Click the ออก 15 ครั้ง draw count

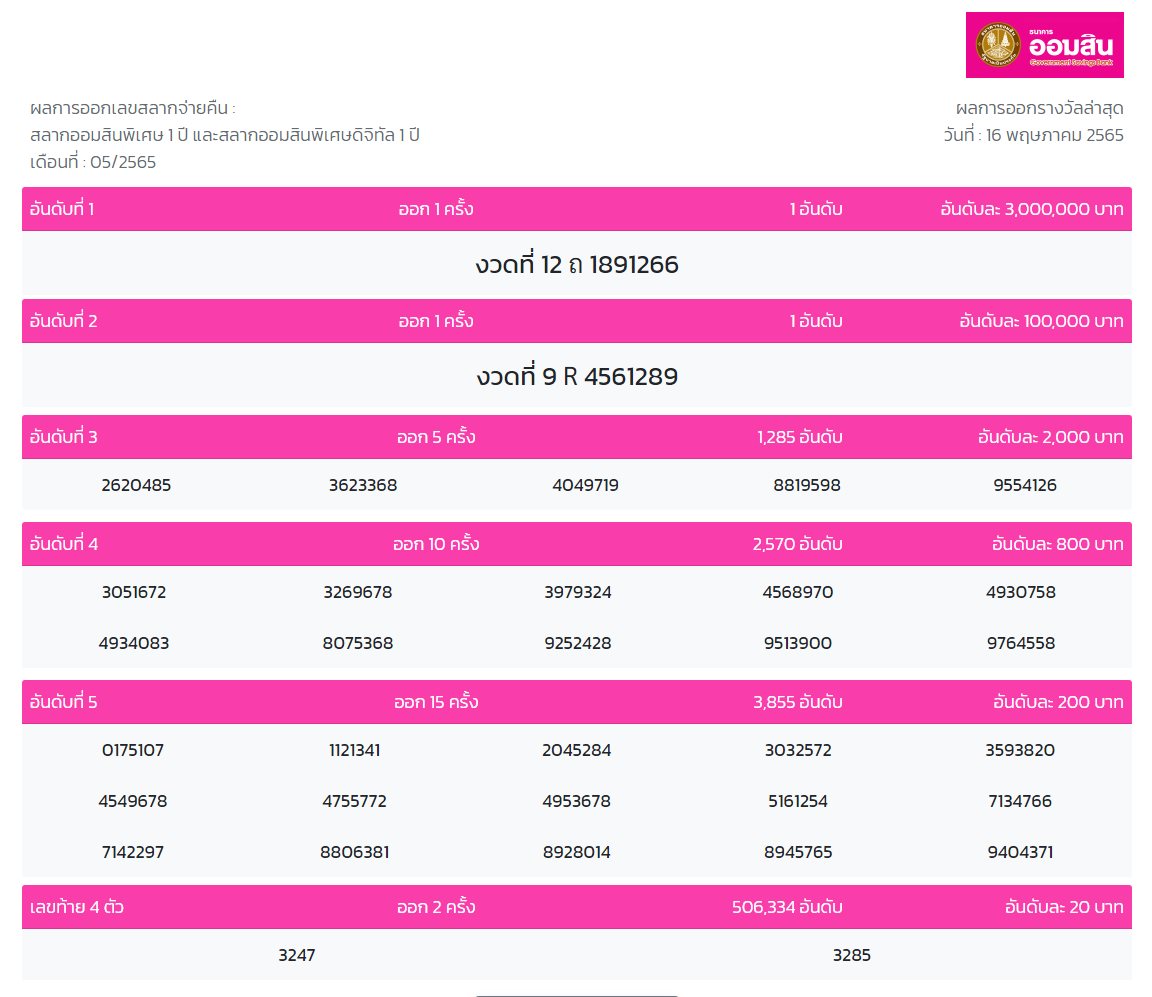(x=436, y=702)
